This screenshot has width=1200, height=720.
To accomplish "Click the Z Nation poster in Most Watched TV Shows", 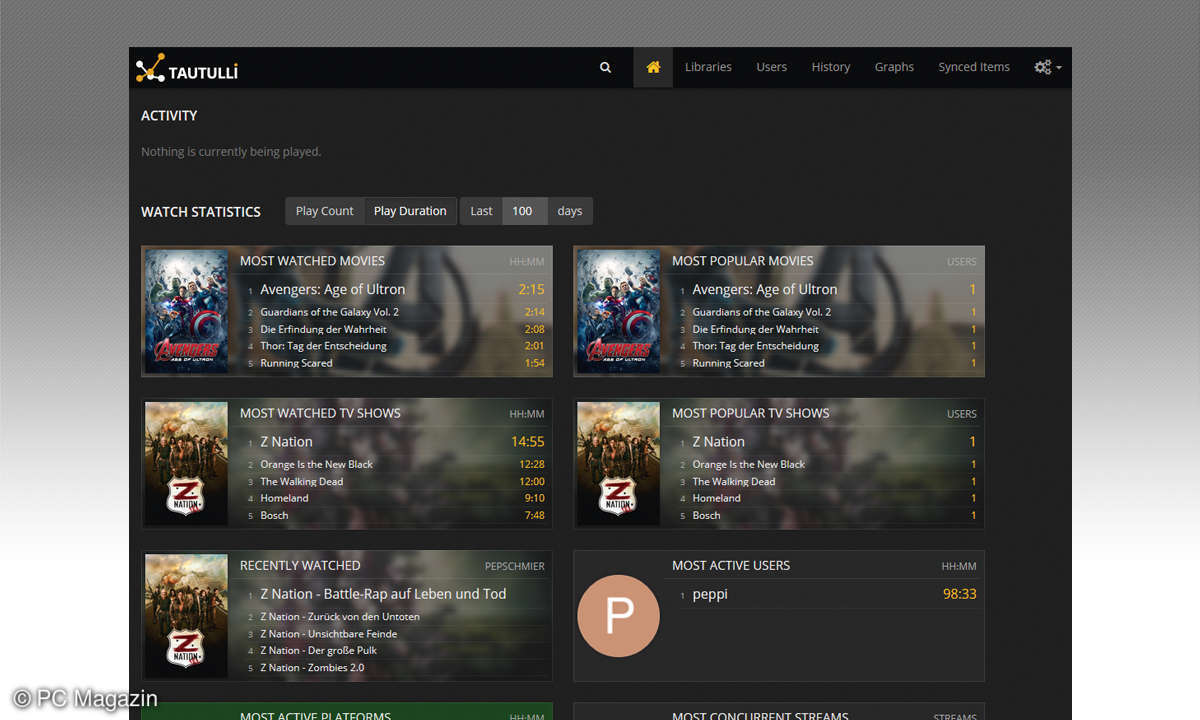I will click(186, 463).
